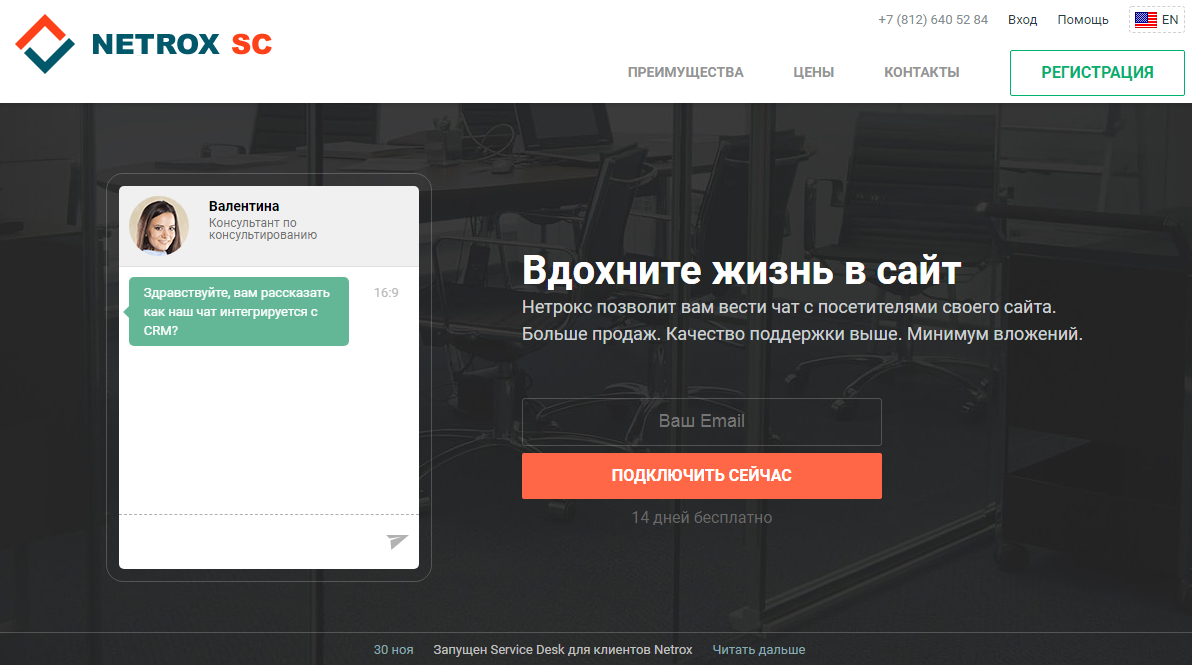Go to the ПРЕИМУЩЕСТВА menu section
Image resolution: width=1192 pixels, height=665 pixels.
point(685,72)
